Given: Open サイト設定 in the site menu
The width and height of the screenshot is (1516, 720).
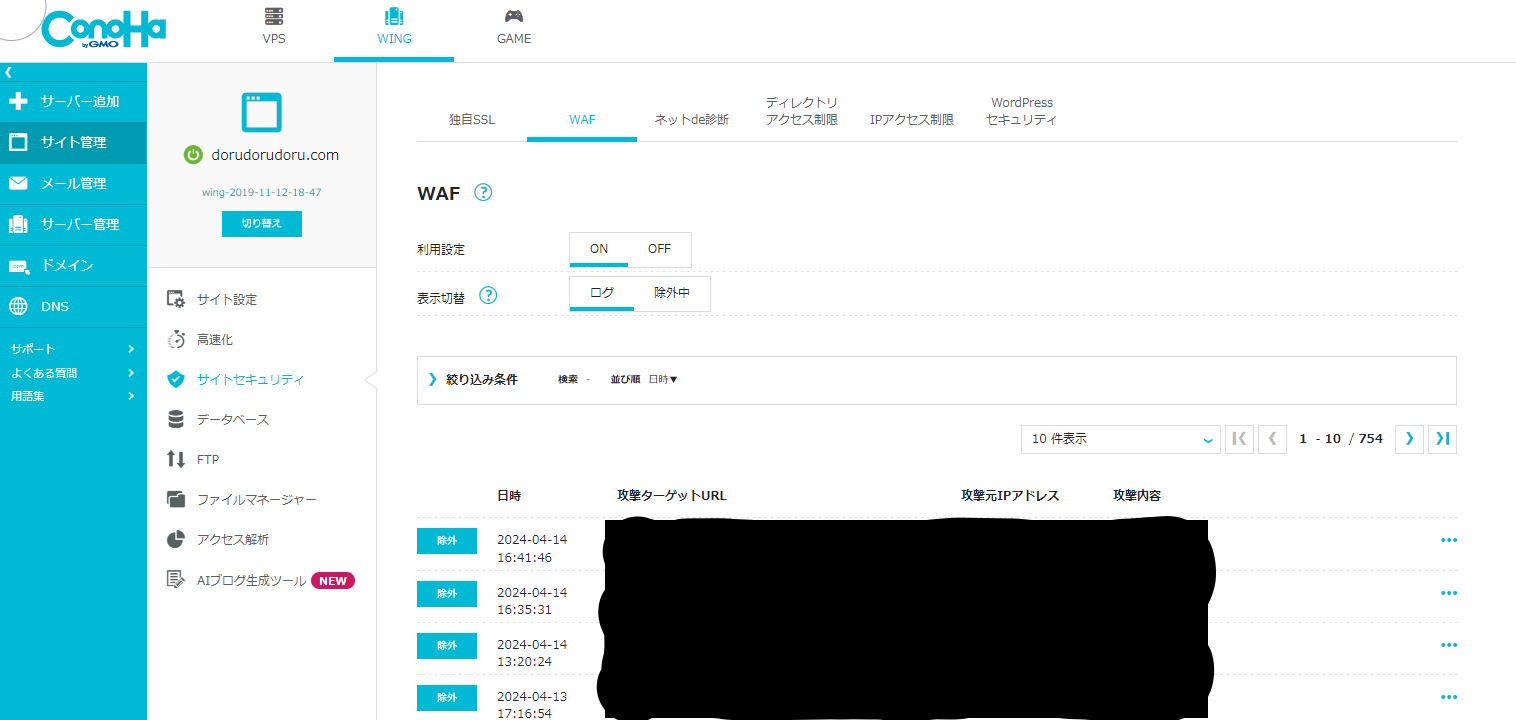Looking at the screenshot, I should pyautogui.click(x=226, y=299).
